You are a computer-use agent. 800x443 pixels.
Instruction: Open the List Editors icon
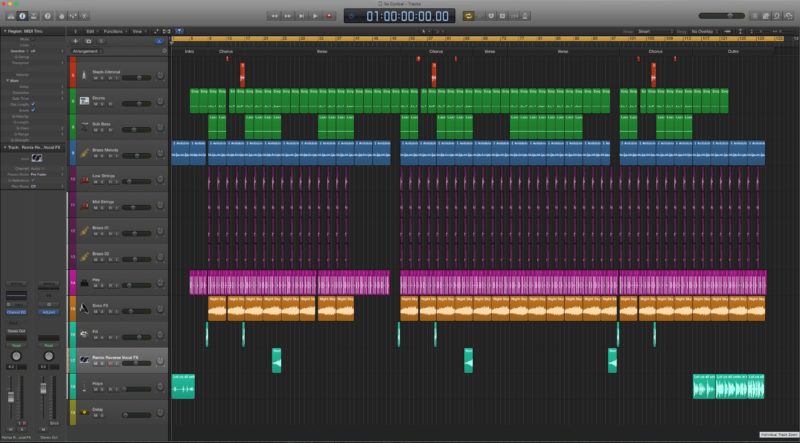point(755,16)
